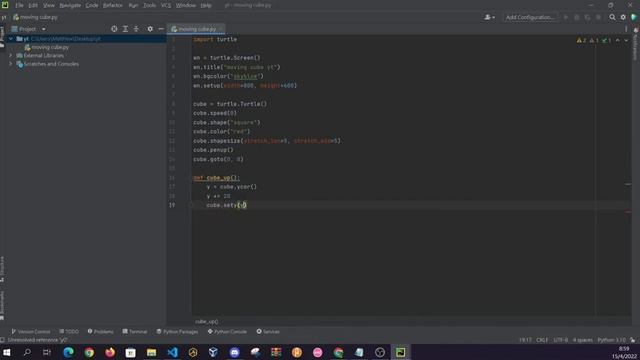This screenshot has height=360, width=640.
Task: Open the Version Control tool window
Action: (31, 331)
